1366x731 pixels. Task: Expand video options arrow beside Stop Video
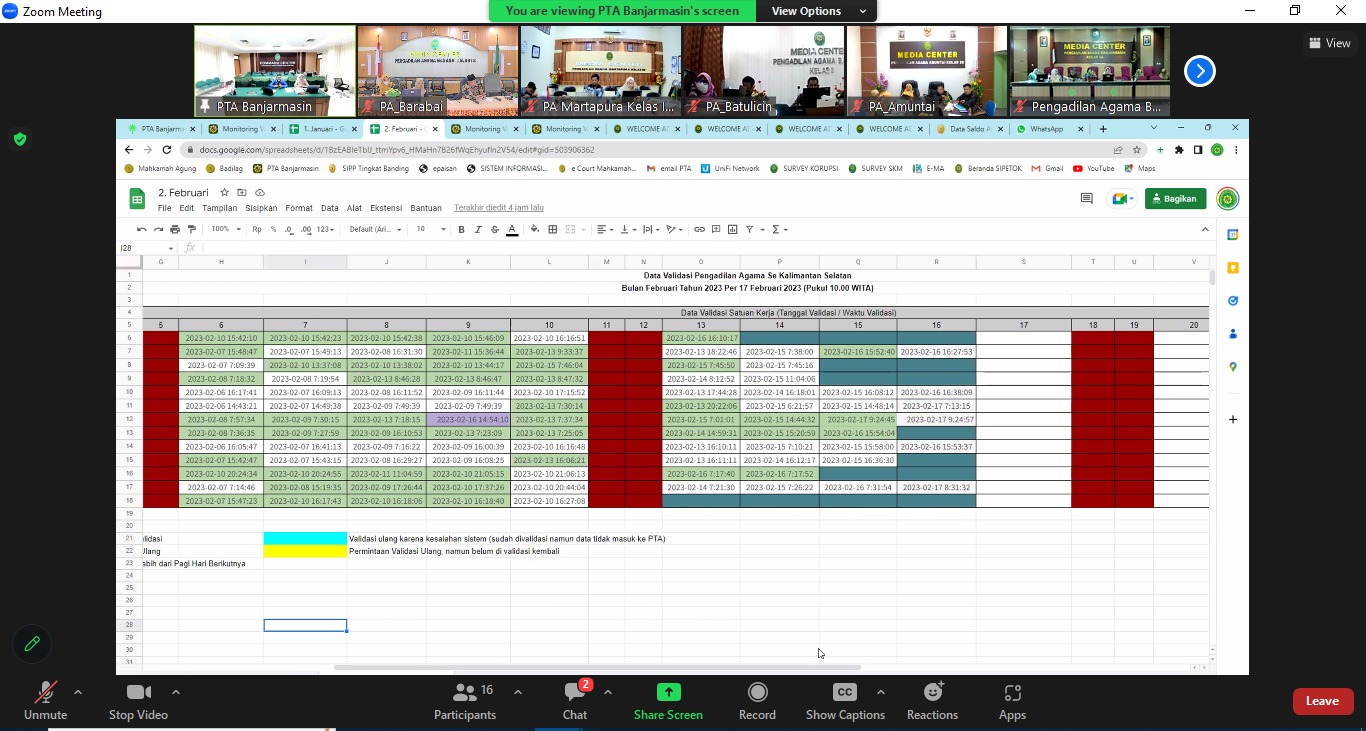coord(176,692)
